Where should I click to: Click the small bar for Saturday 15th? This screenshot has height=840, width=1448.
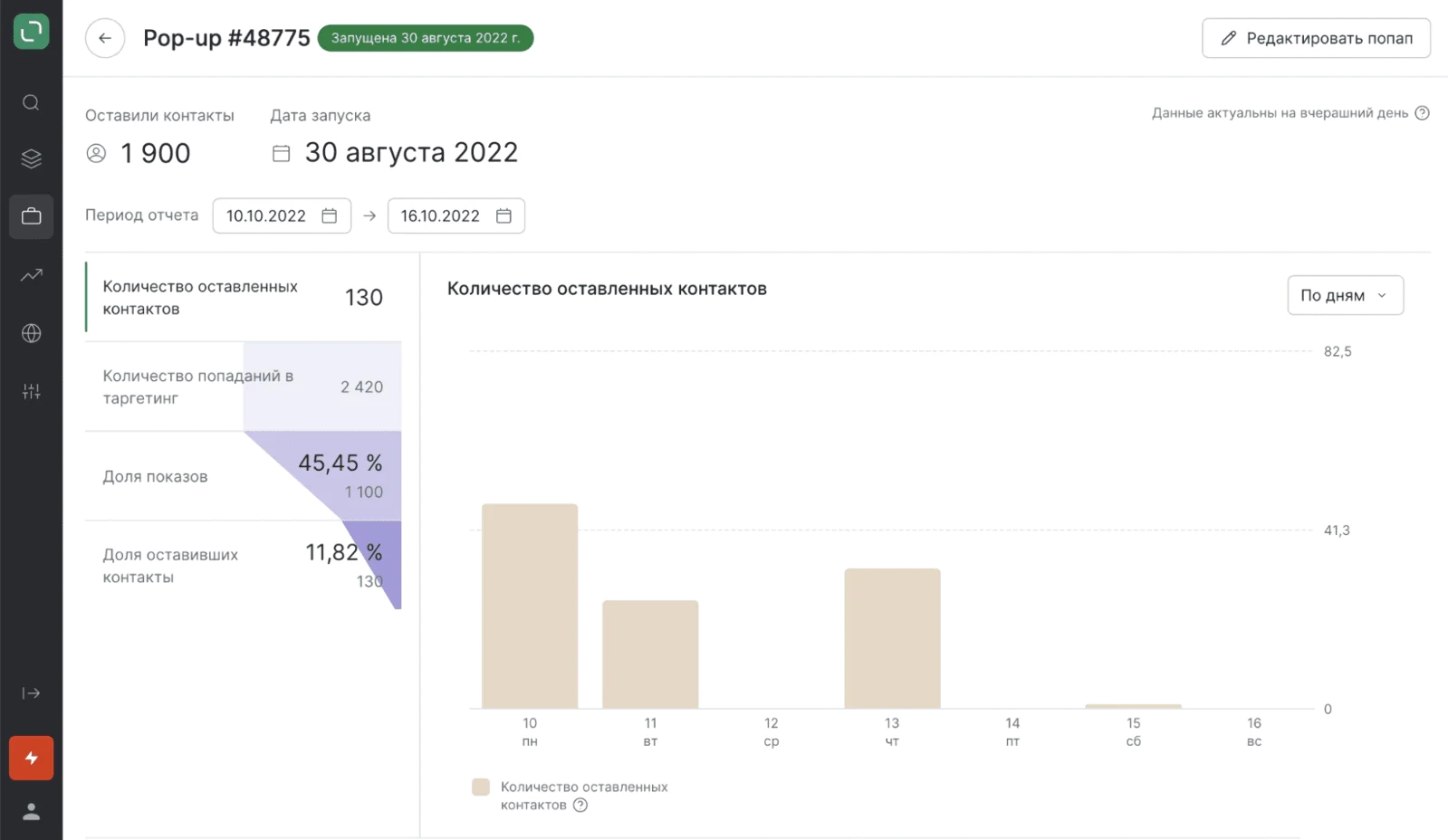[x=1134, y=706]
